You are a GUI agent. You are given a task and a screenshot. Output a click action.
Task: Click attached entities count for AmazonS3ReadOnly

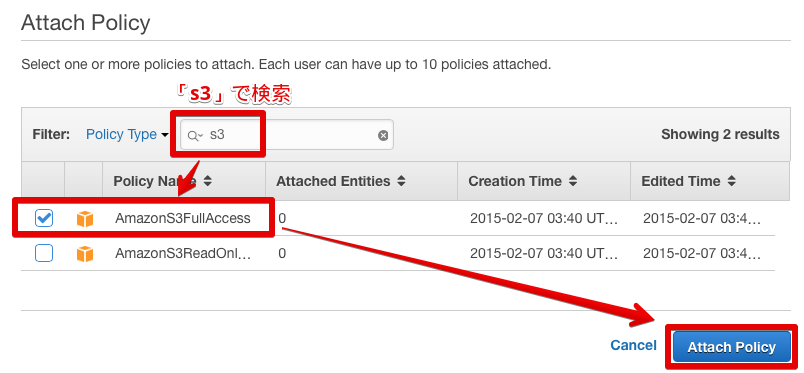(282, 253)
